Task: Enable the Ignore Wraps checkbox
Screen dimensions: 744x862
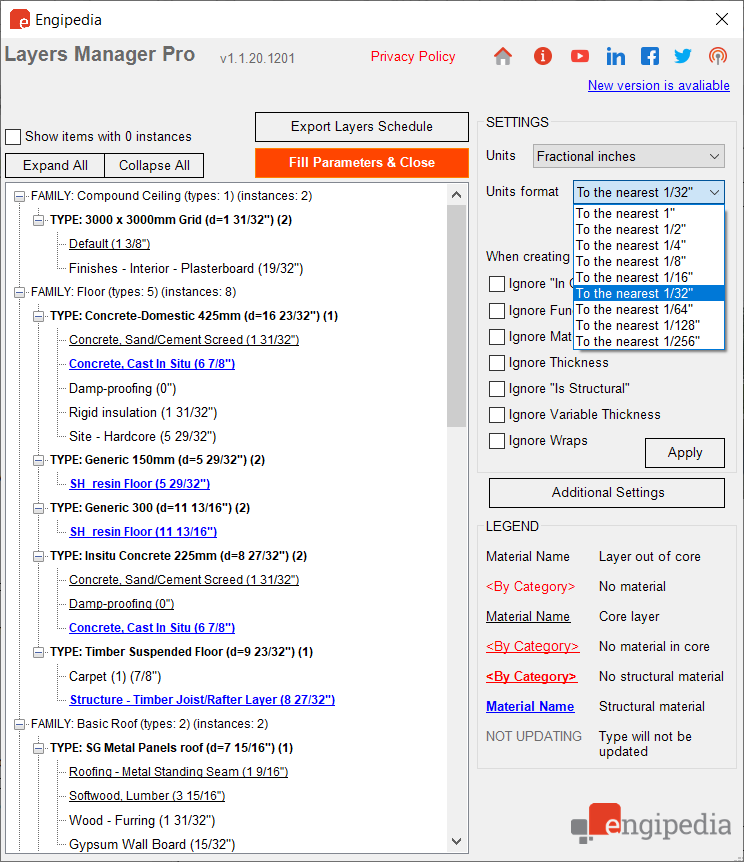Action: 497,441
